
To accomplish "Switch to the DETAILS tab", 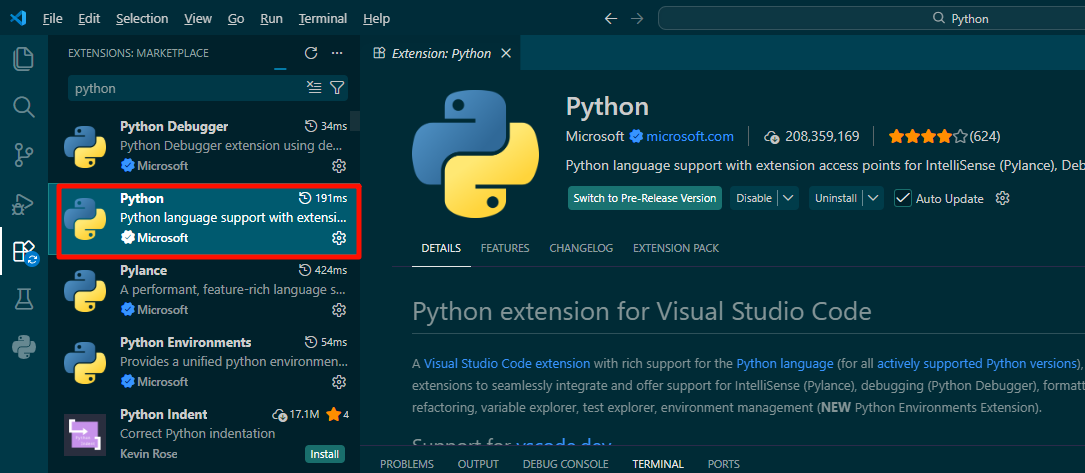I will [x=441, y=248].
